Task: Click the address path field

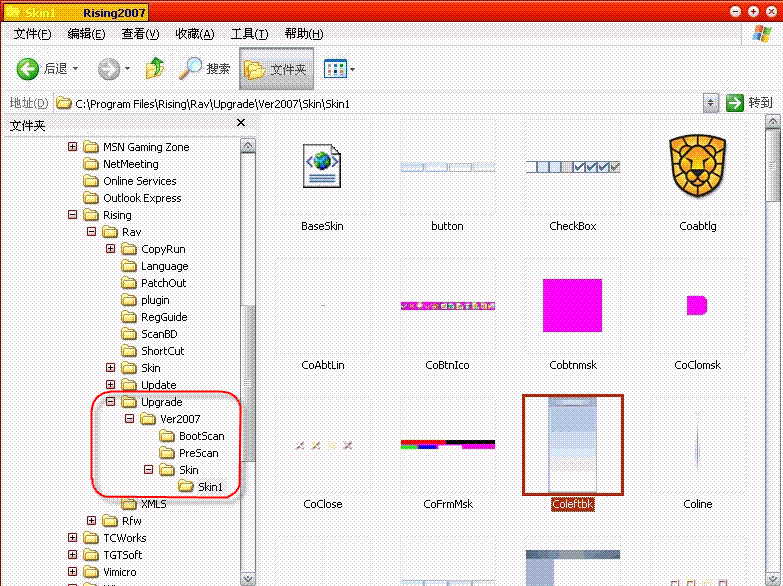Action: click(378, 103)
